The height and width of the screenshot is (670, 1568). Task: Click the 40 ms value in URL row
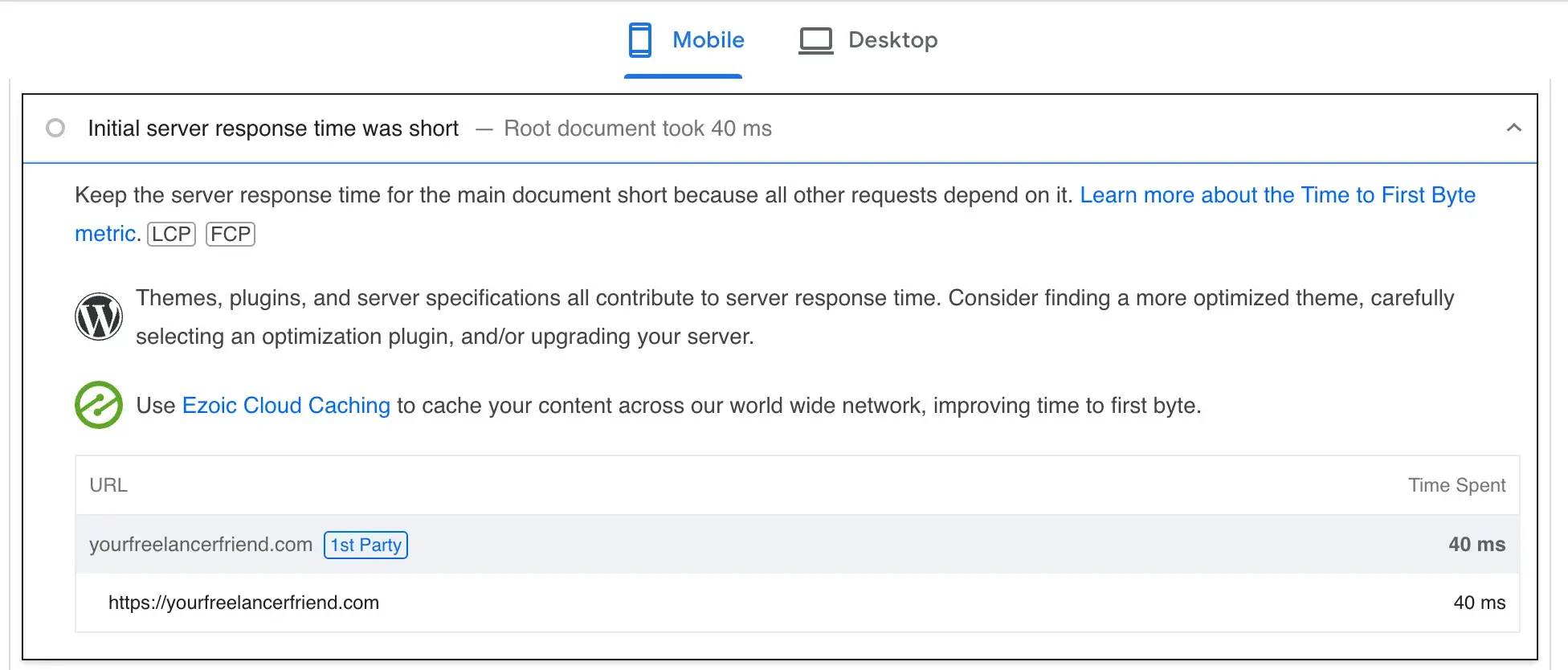(1479, 603)
